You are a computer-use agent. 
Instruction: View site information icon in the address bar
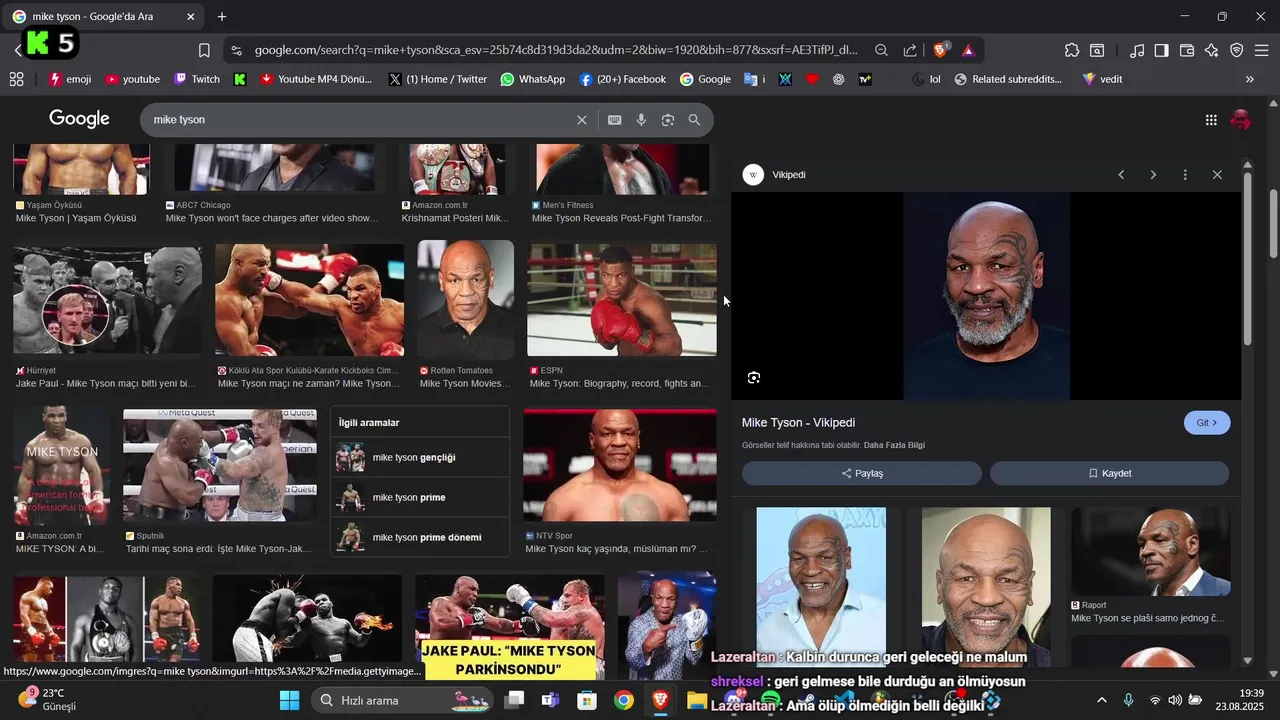click(236, 50)
